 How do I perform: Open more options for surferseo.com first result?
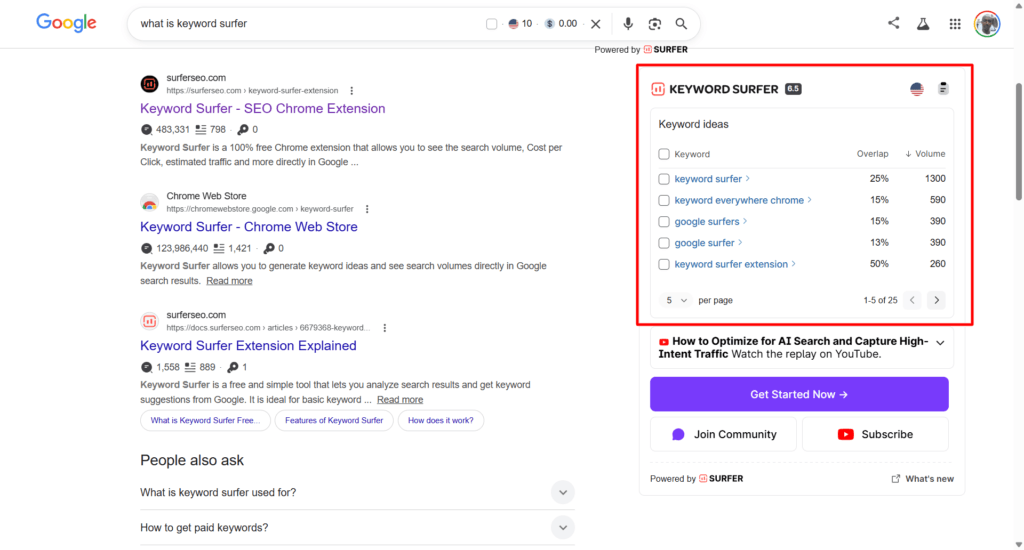[x=351, y=91]
